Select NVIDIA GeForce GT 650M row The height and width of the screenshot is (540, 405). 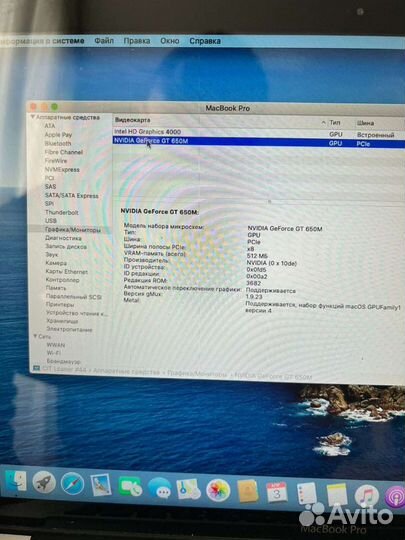(259, 142)
